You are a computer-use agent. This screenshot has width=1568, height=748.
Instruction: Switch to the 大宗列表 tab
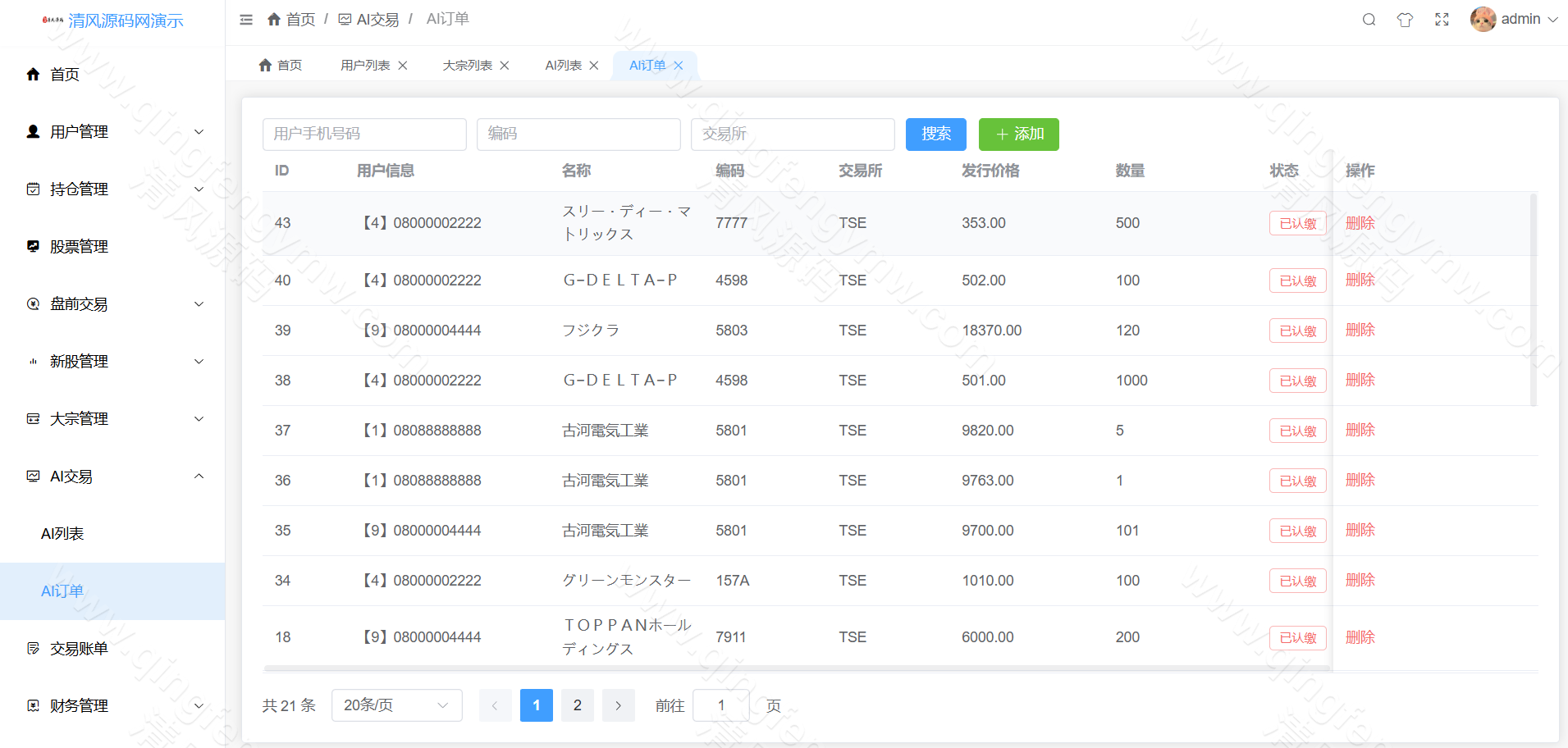pyautogui.click(x=467, y=66)
